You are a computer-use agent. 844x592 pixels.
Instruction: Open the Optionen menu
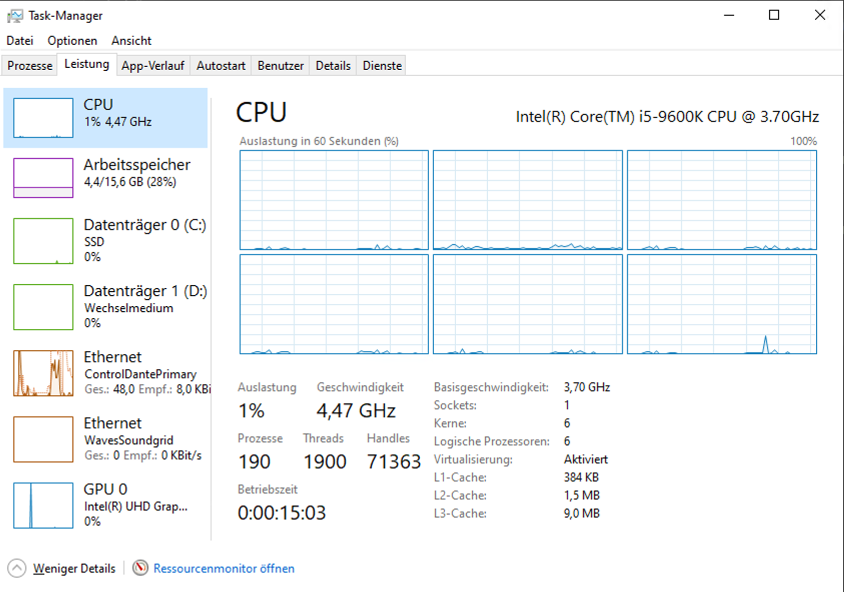pyautogui.click(x=73, y=41)
